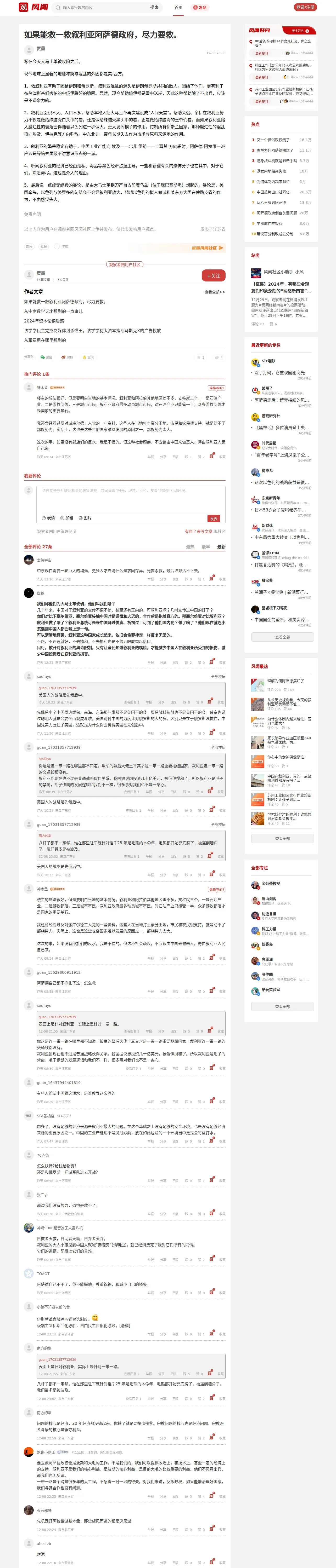Click 沈逸复旦 column avatar
Screen dimensions: 336x1568
pos(255,915)
